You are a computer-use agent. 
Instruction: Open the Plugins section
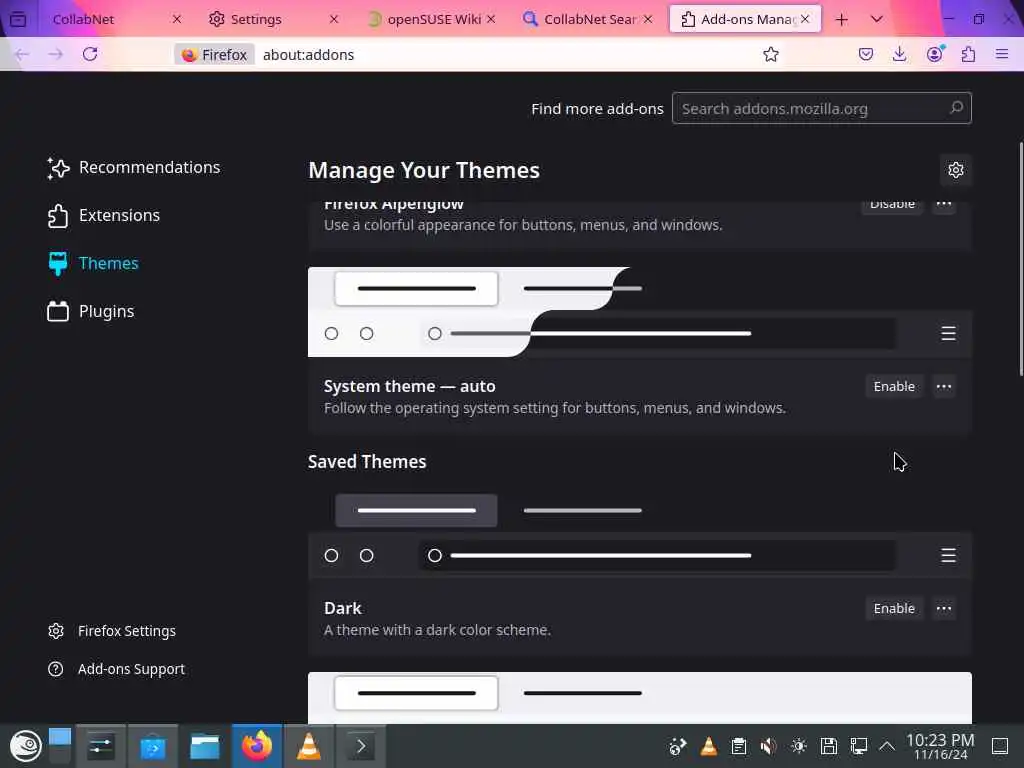(x=90, y=312)
